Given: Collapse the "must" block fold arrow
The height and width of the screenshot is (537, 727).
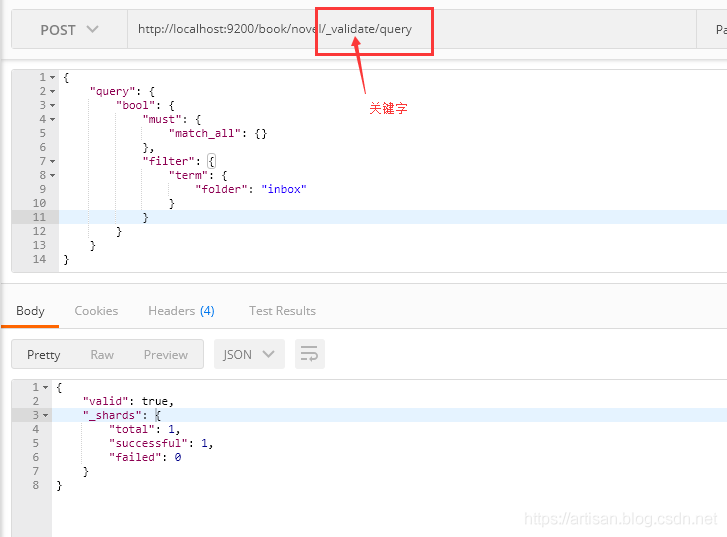Looking at the screenshot, I should (x=52, y=120).
